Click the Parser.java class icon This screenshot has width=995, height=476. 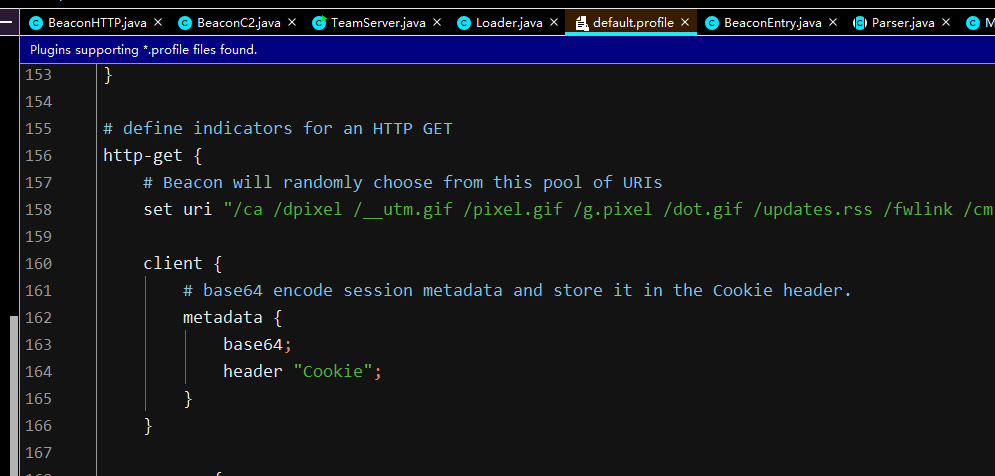click(860, 23)
